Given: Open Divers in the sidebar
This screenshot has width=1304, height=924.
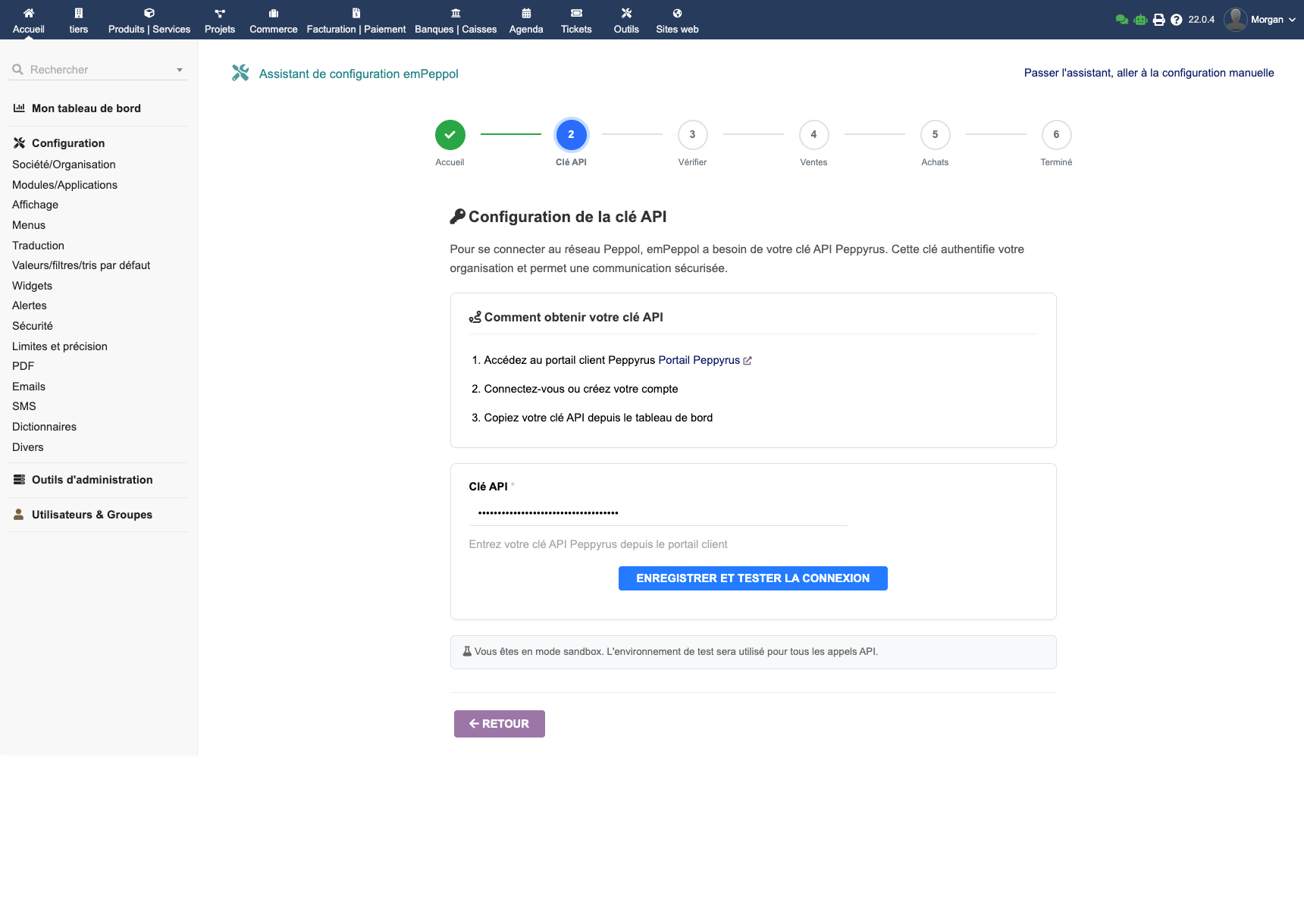Looking at the screenshot, I should [28, 447].
